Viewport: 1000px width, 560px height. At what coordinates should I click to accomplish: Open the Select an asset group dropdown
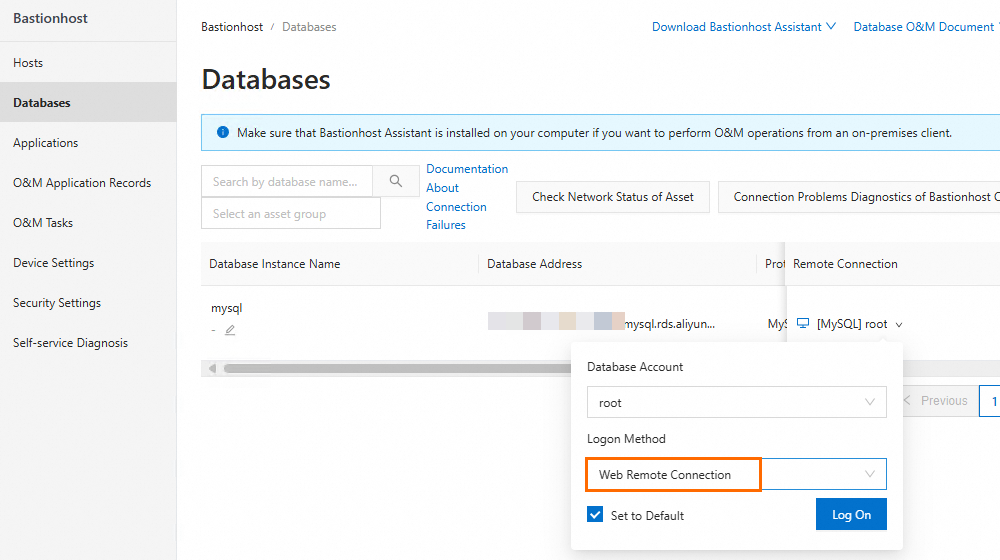tap(290, 213)
